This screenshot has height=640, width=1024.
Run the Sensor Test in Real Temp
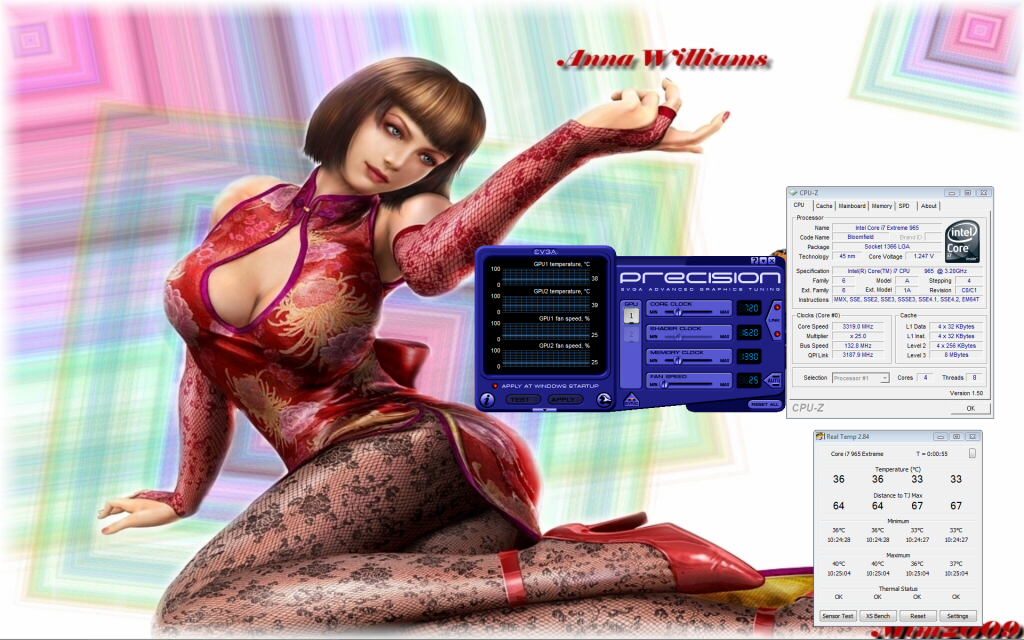[x=838, y=616]
